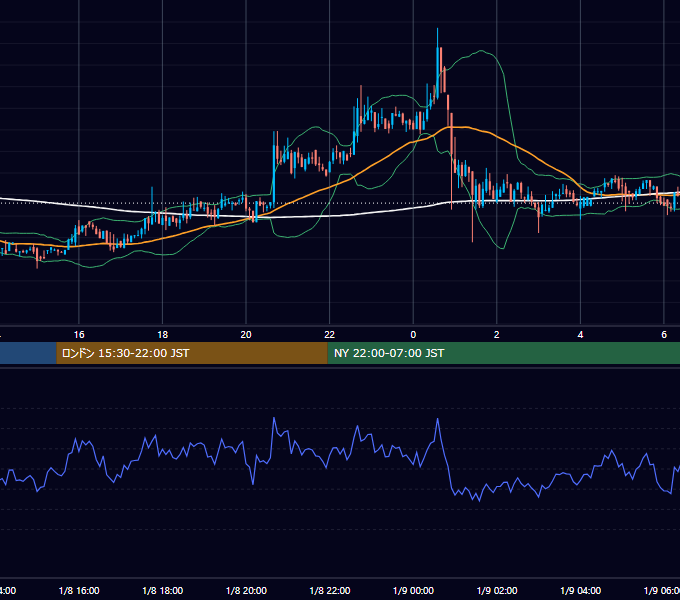Click the 1/9 04:00 label on the lower axis
Screen dimensions: 680x600
point(581,590)
